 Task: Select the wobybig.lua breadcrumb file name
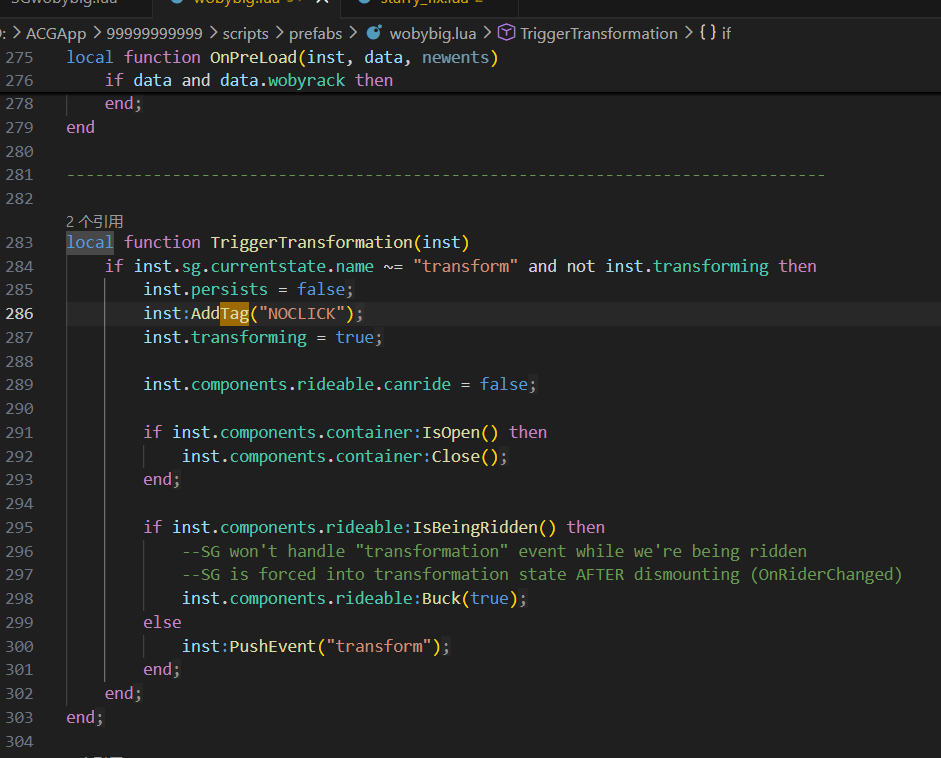433,33
